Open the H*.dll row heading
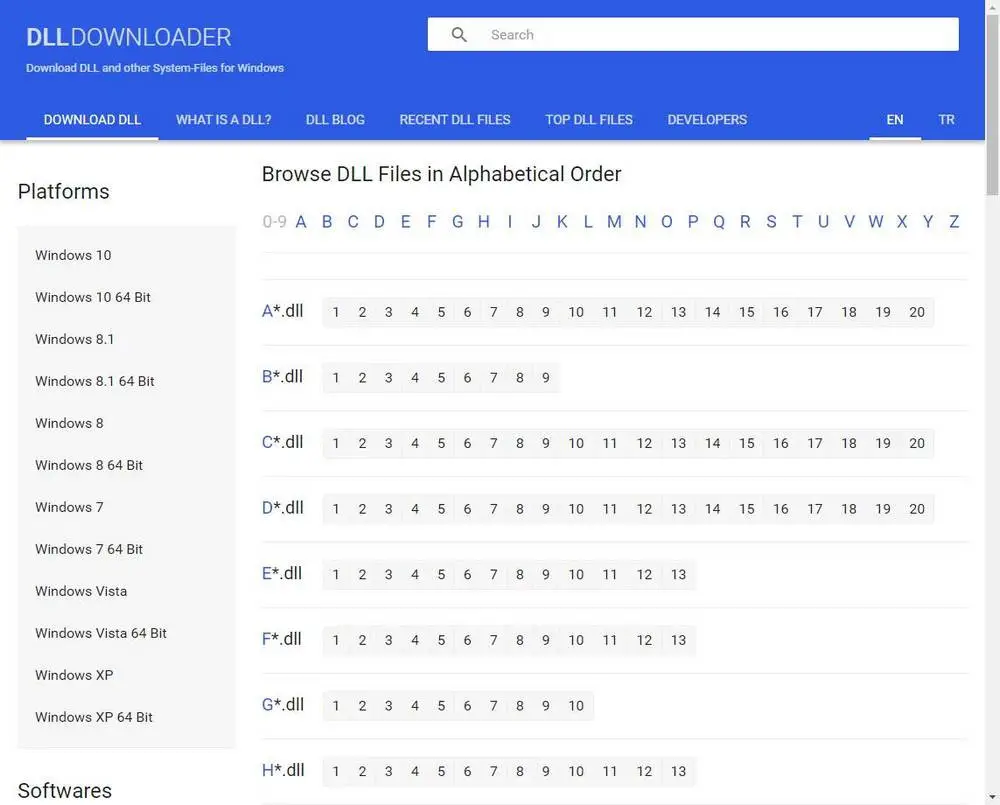This screenshot has height=805, width=1000. coord(283,771)
